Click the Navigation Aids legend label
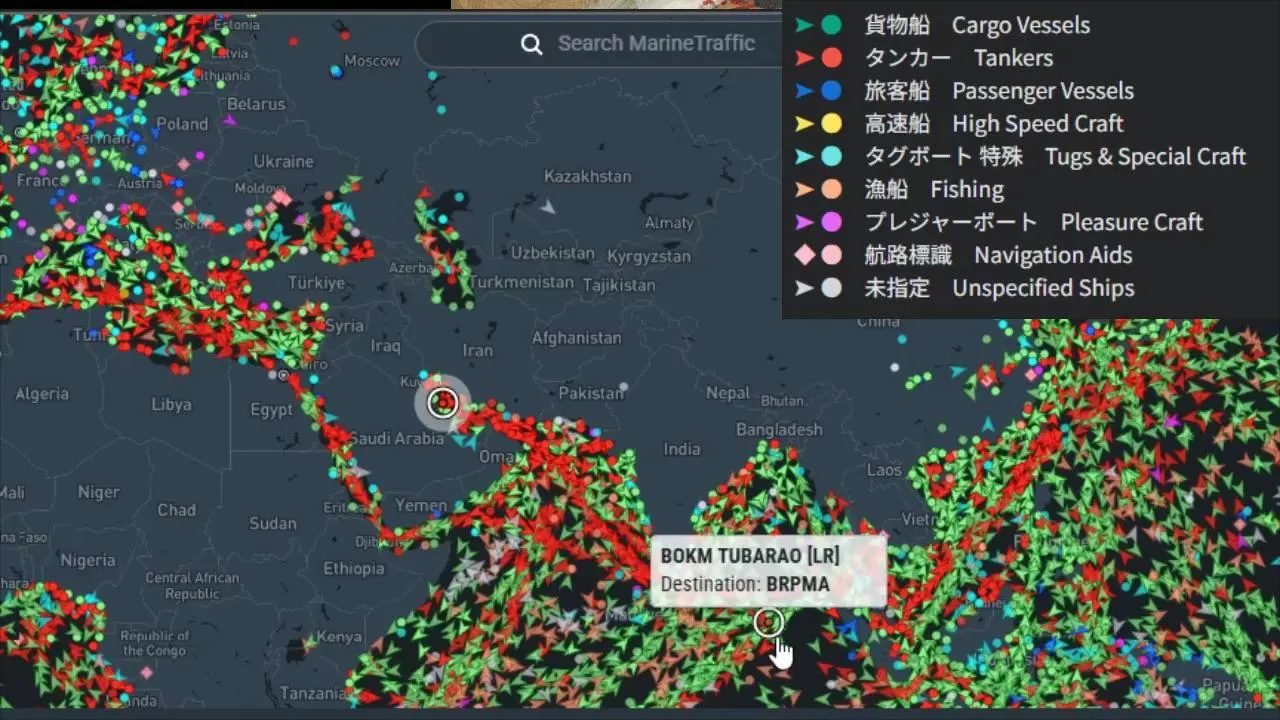 click(x=1053, y=255)
